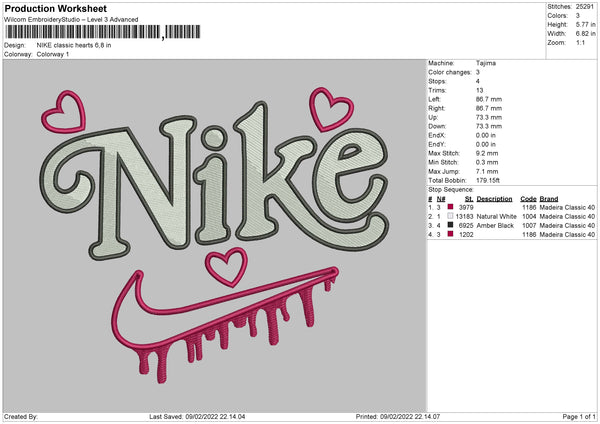Click the last saved timestamp '09/02/2022 22.14.04'
This screenshot has height=424, width=600.
[x=215, y=416]
